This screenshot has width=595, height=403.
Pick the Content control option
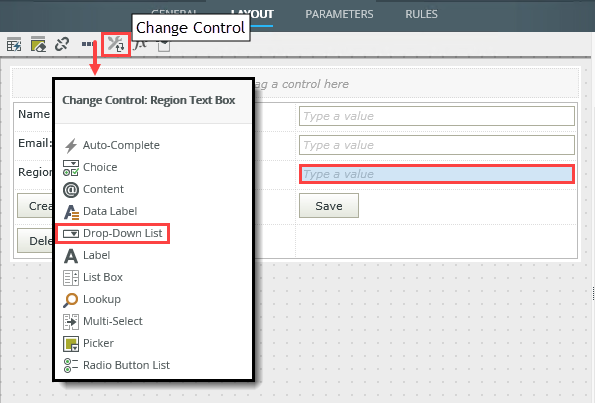[x=93, y=189]
